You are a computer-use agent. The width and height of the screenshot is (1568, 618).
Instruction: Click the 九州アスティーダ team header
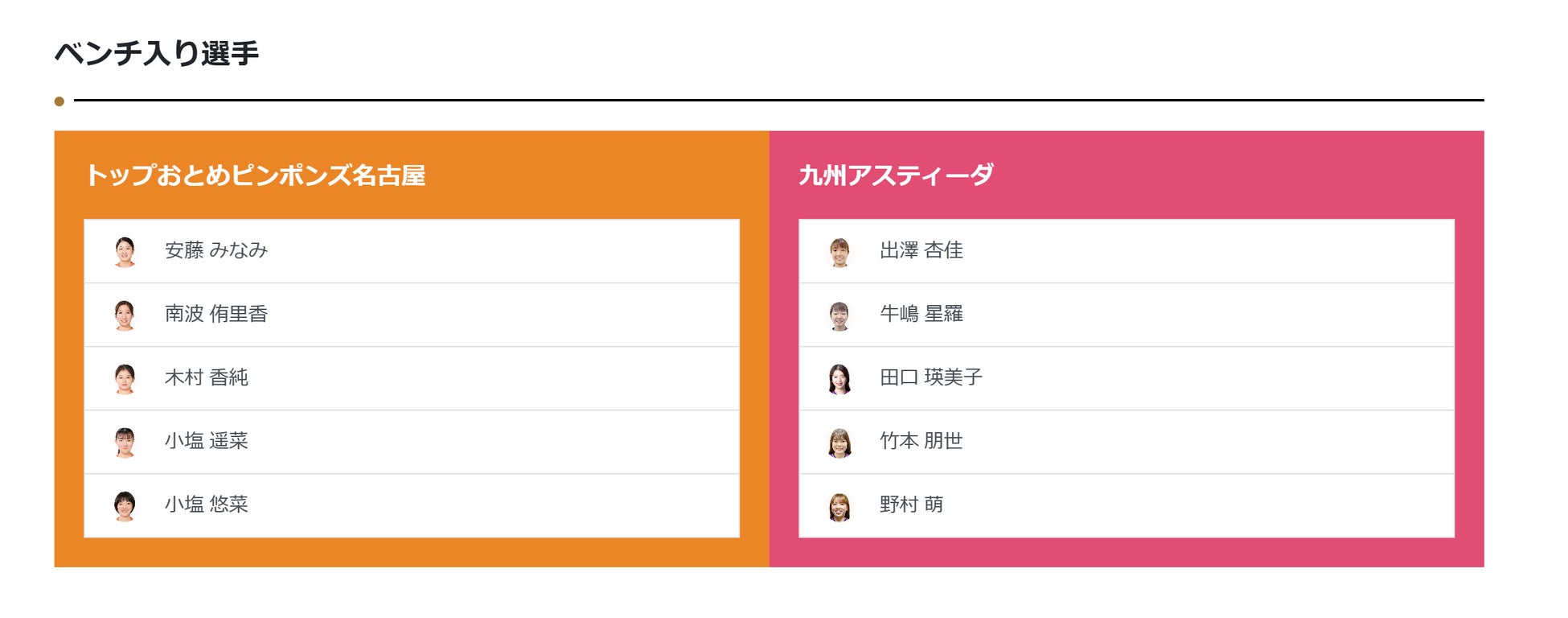[x=896, y=175]
